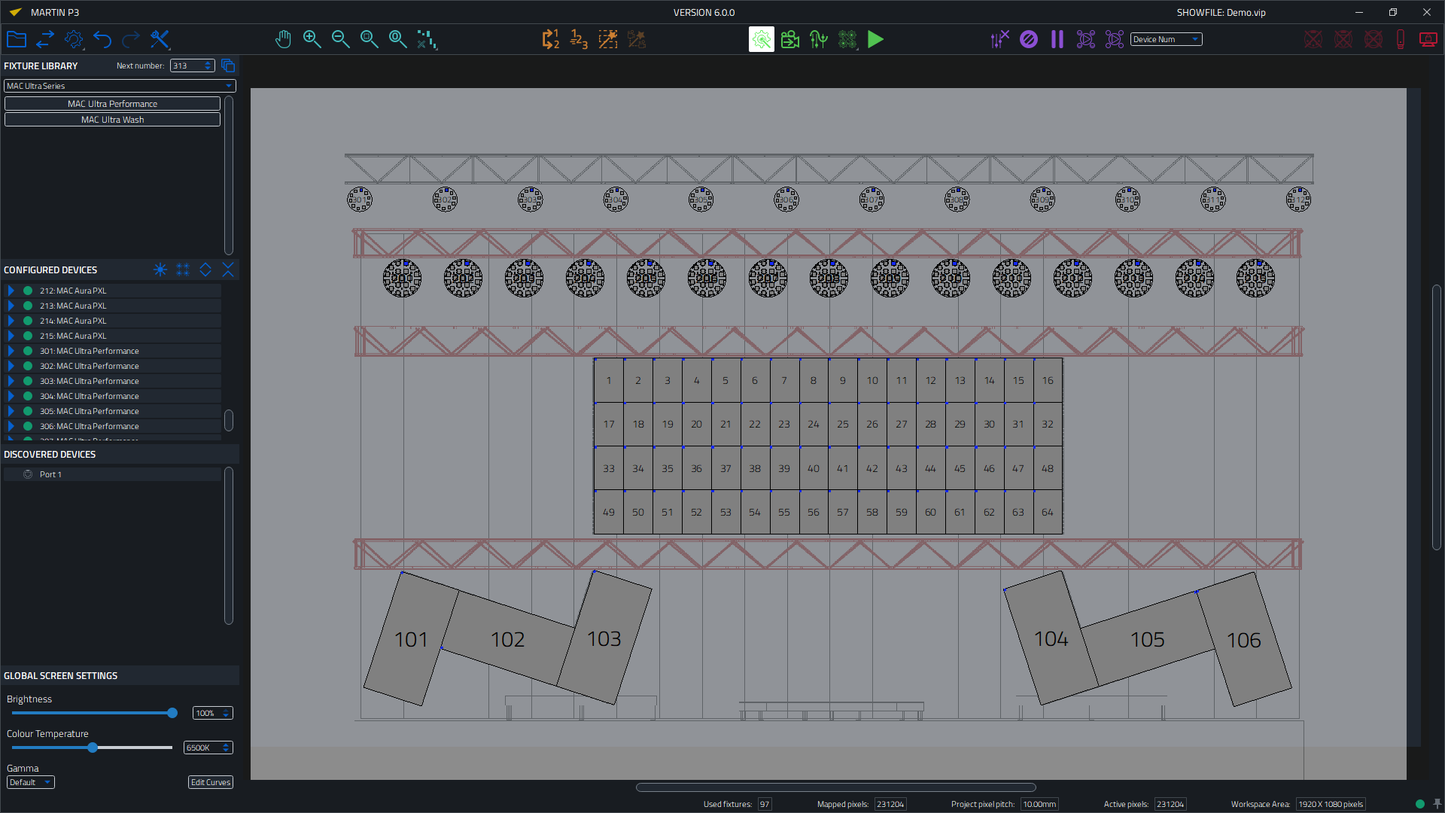
Task: Open the show file folder icon
Action: [x=16, y=39]
